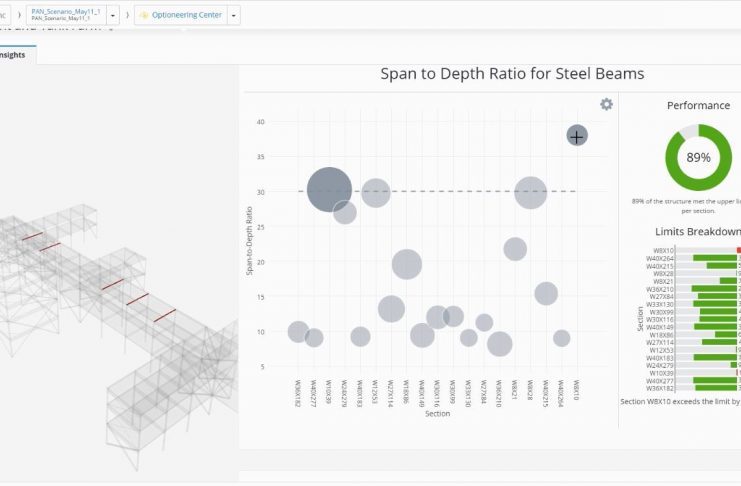
Task: Click the W8X10 bubble with plus sign
Action: click(x=577, y=135)
